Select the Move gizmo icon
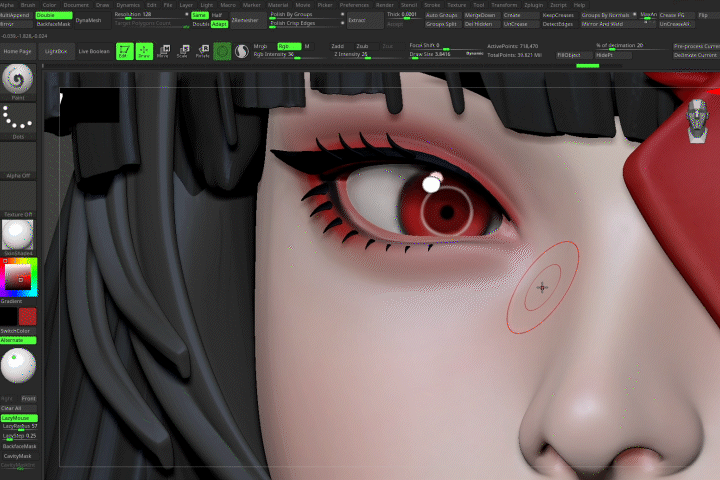 point(163,51)
